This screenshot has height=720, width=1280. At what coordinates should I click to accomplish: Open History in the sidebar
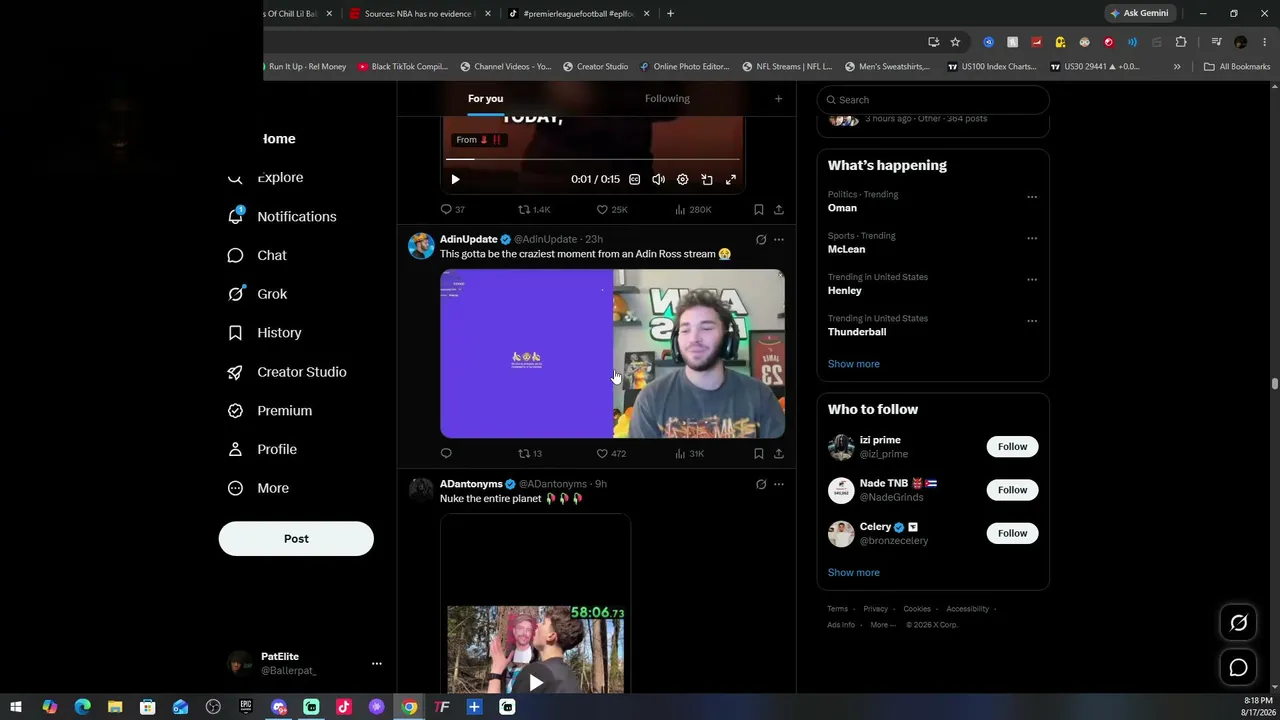click(x=264, y=333)
